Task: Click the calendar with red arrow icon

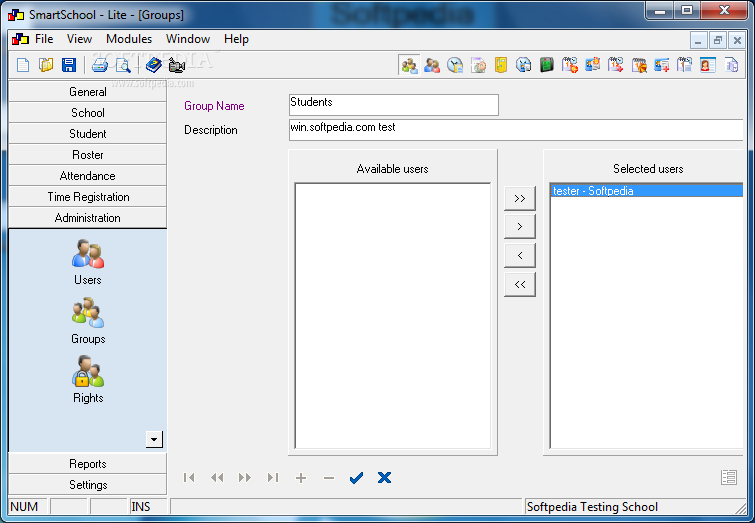Action: point(615,65)
